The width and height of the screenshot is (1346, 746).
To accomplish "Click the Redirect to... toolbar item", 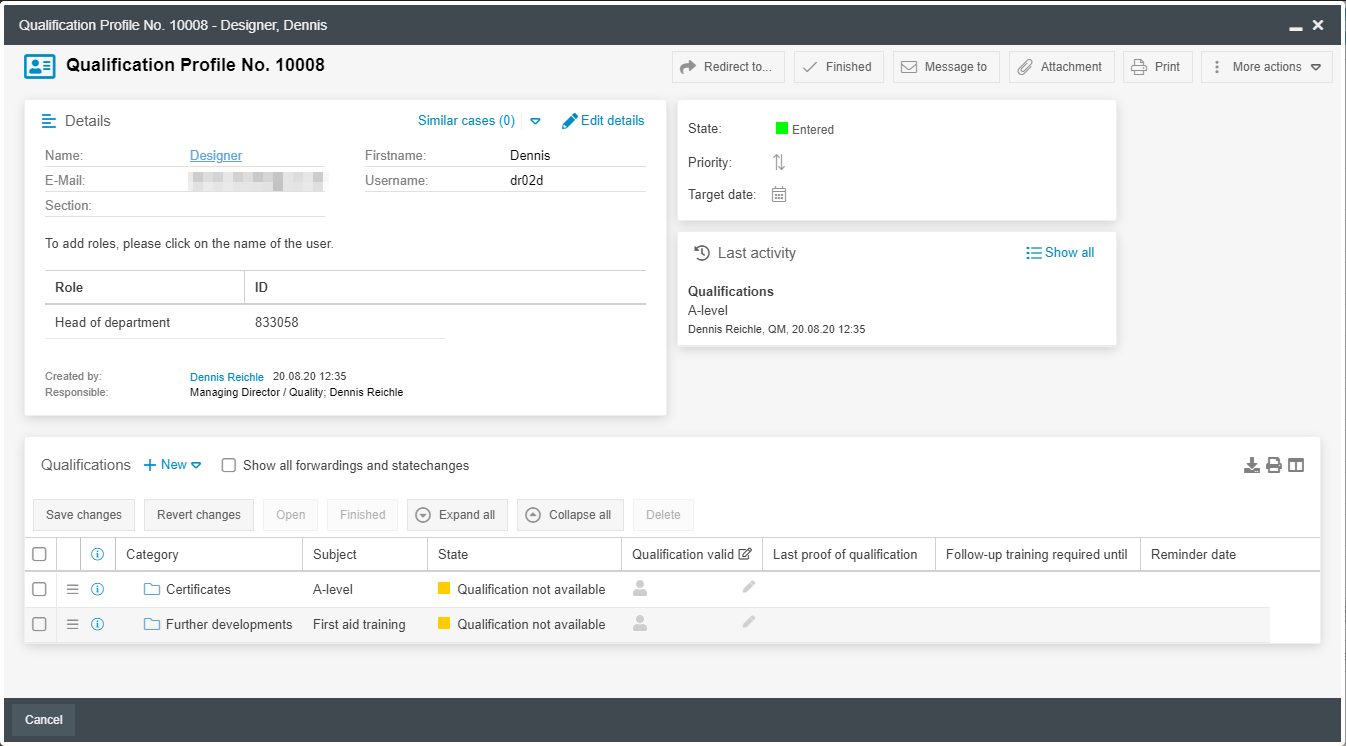I will pos(727,67).
